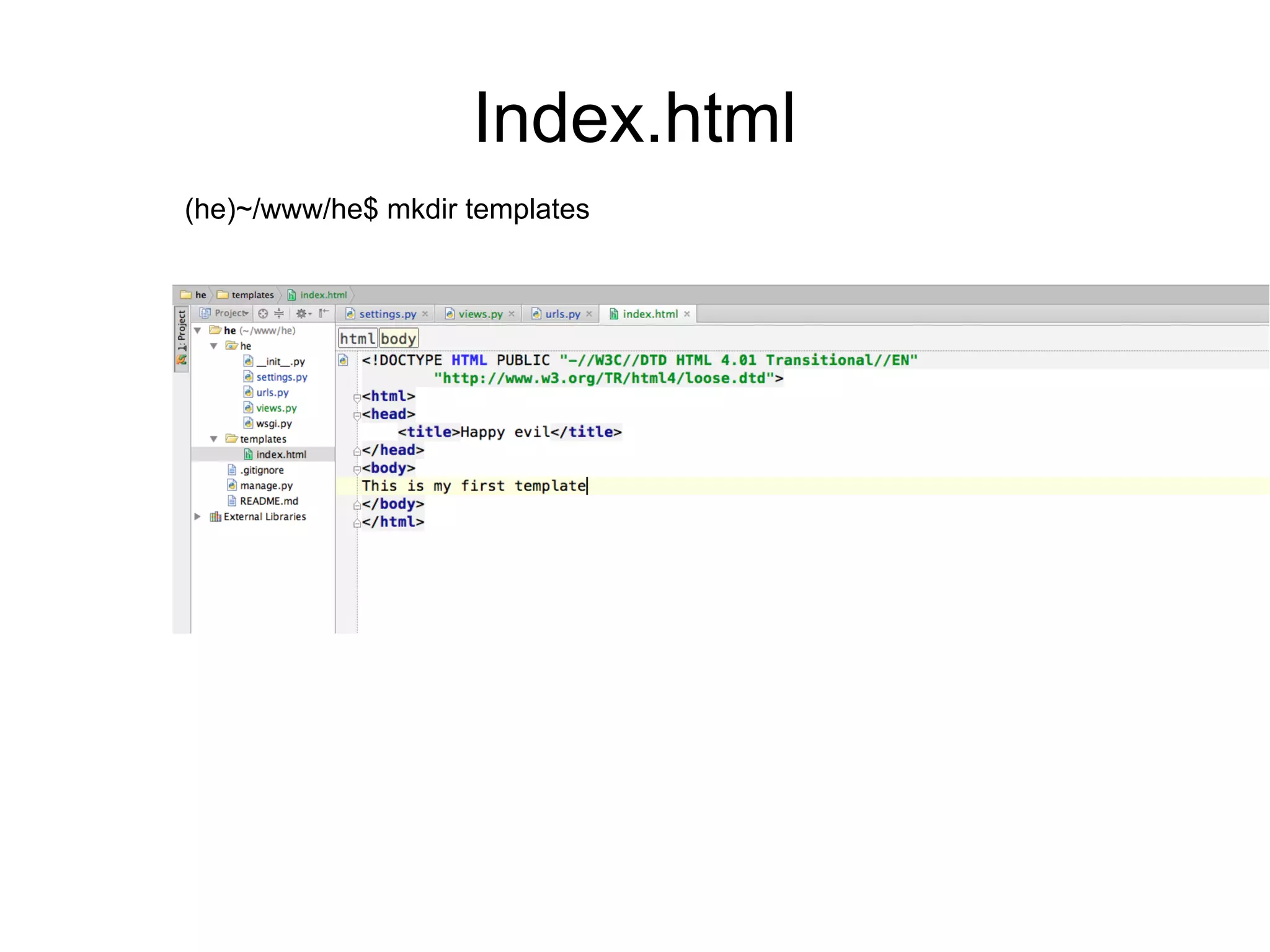Select urls.py in project tree
The height and width of the screenshot is (952, 1270).
tap(266, 393)
